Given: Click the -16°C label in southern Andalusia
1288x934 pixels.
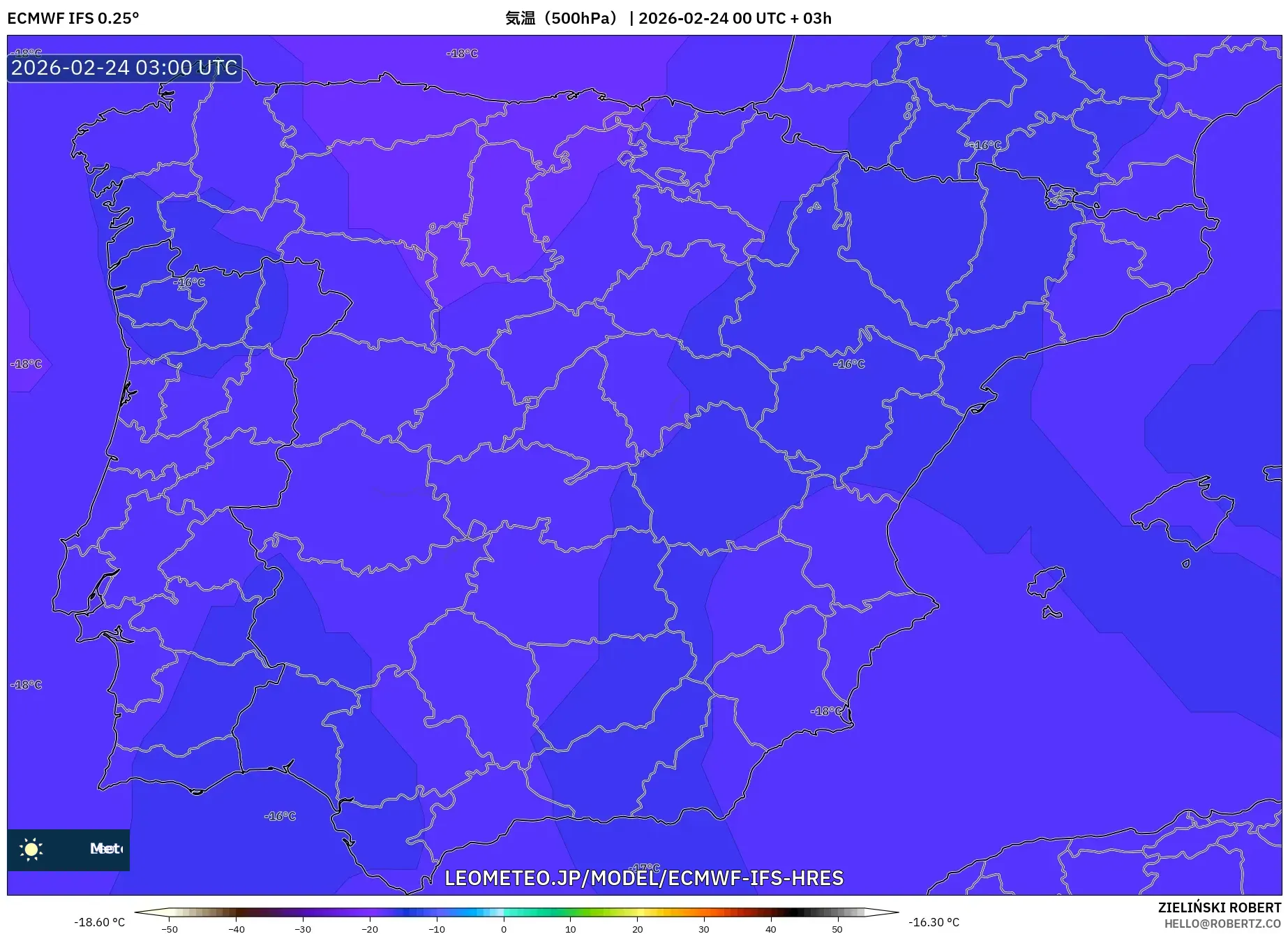Looking at the screenshot, I should tap(280, 815).
